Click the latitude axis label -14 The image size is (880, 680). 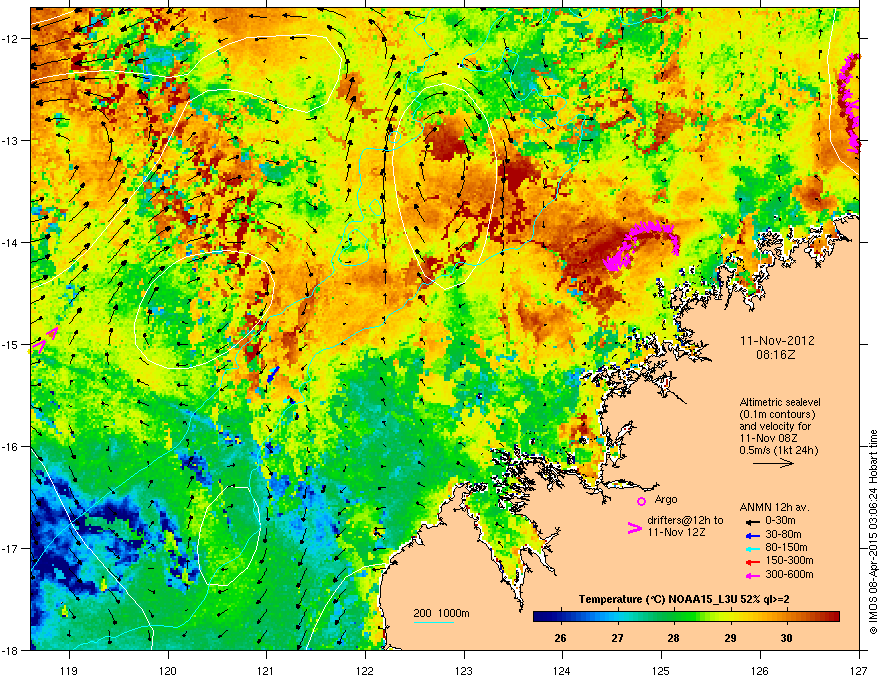point(11,242)
